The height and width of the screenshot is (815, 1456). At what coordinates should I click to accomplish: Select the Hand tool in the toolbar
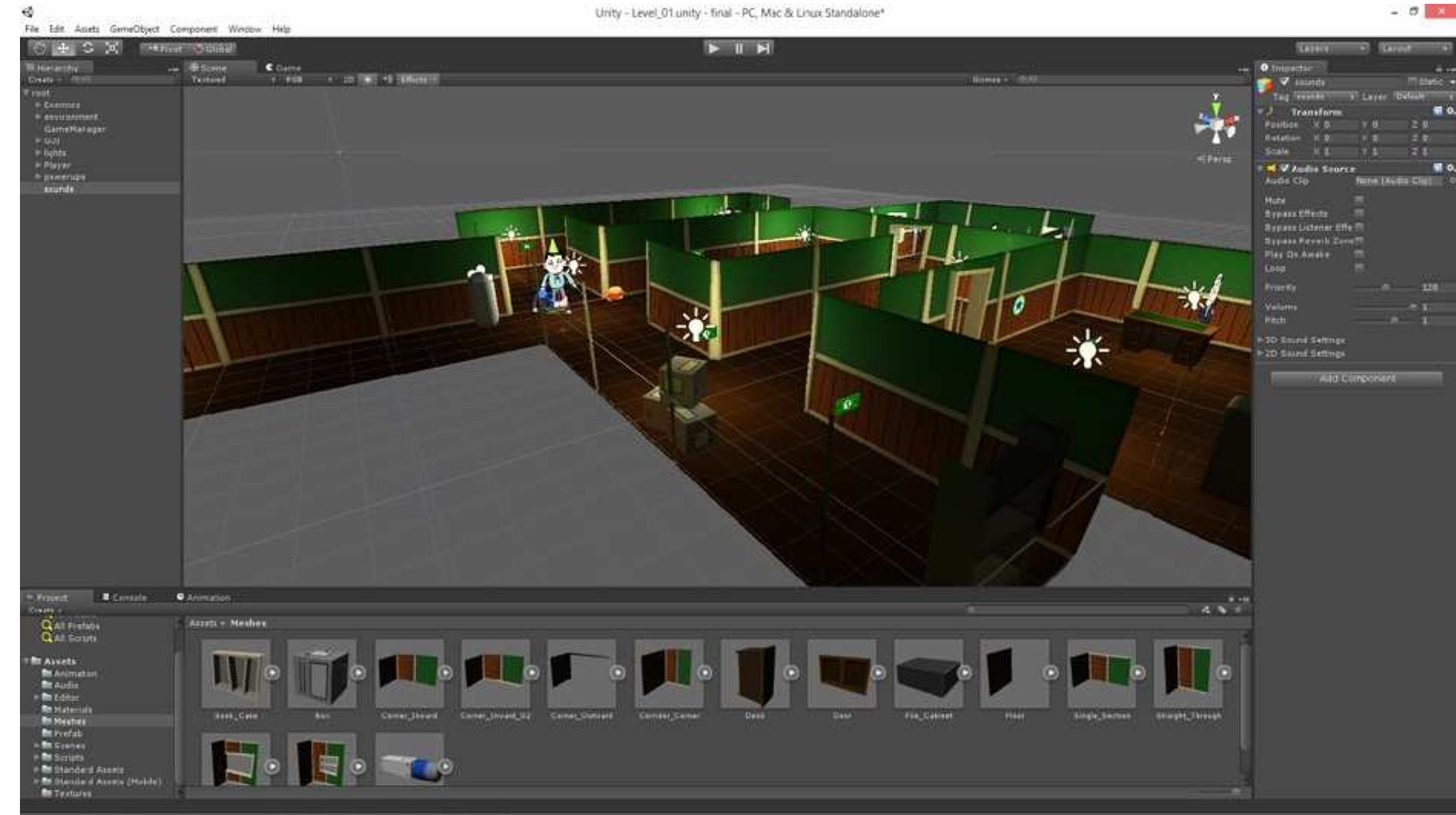click(x=38, y=47)
